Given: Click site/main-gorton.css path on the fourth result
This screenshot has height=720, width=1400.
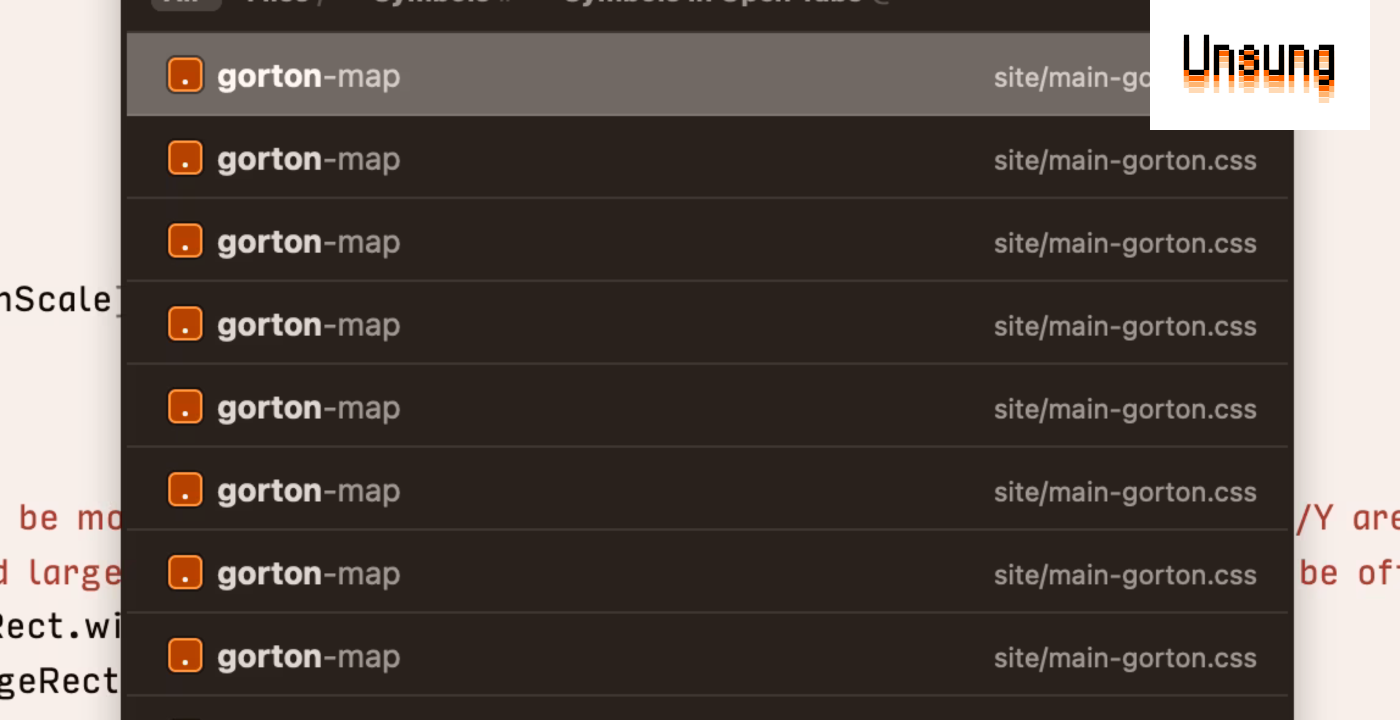Looking at the screenshot, I should pos(1125,327).
